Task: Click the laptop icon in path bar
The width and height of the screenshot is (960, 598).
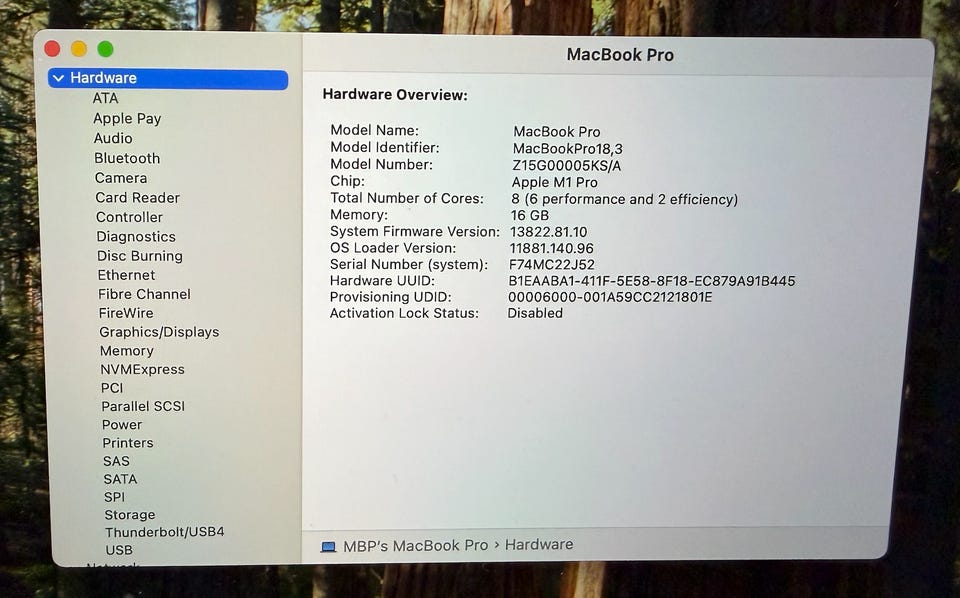Action: point(329,547)
